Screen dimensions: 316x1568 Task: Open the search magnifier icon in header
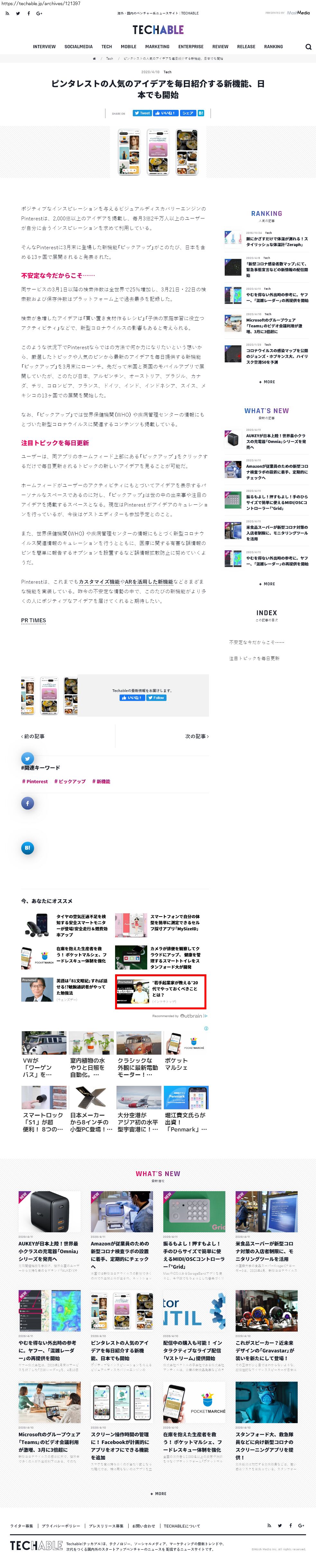pyautogui.click(x=308, y=47)
